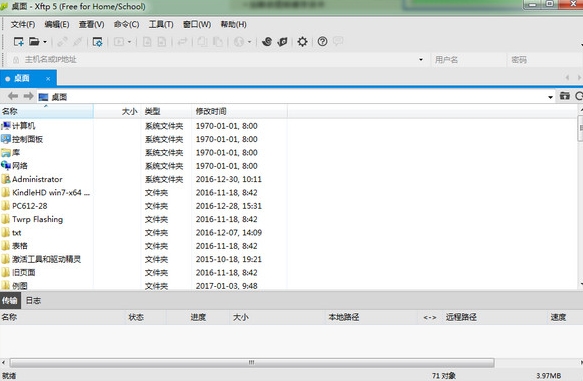Sort files by 名称 column header
The width and height of the screenshot is (583, 381).
point(46,111)
